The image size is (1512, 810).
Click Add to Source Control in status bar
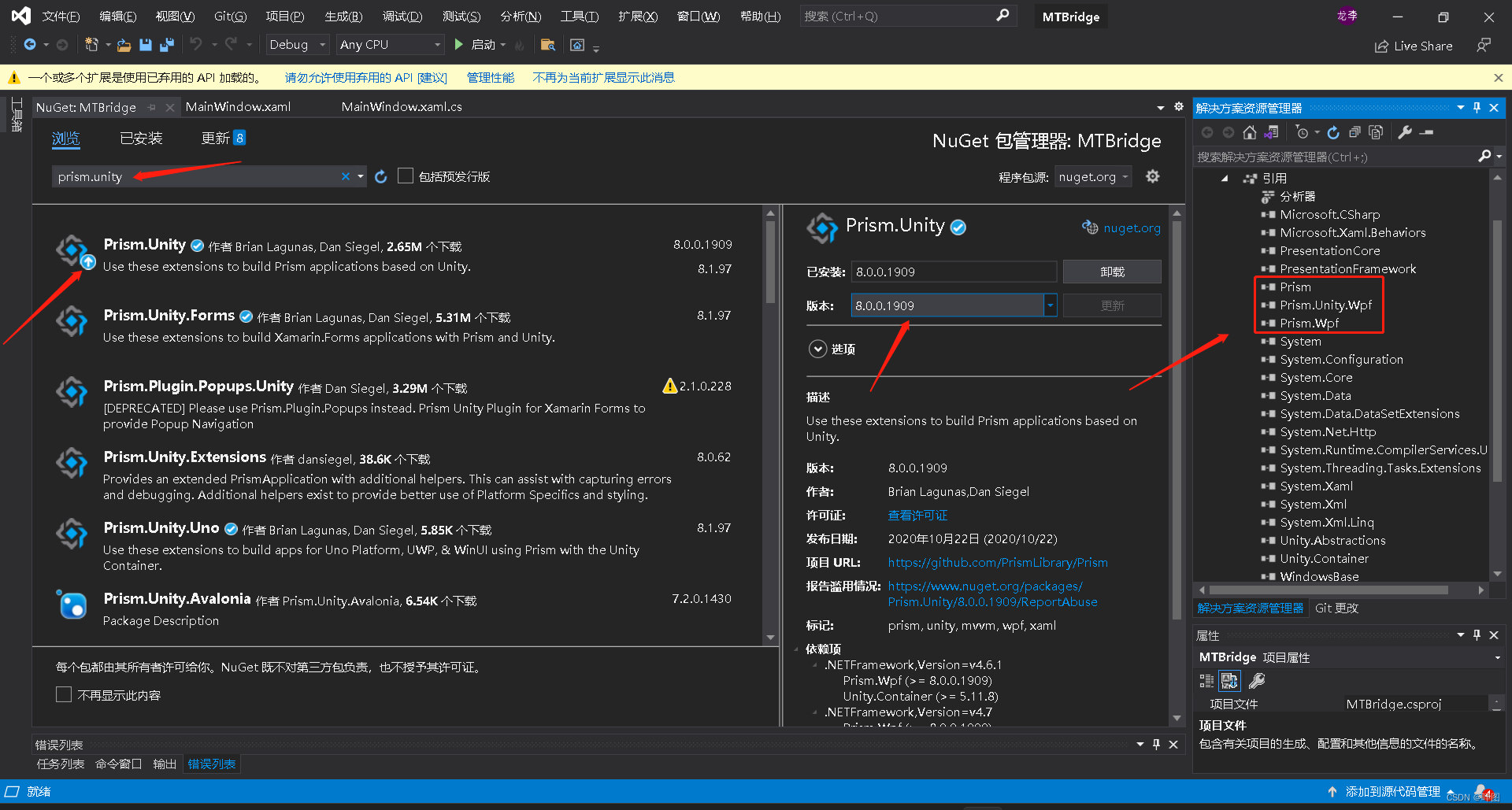[x=1392, y=792]
